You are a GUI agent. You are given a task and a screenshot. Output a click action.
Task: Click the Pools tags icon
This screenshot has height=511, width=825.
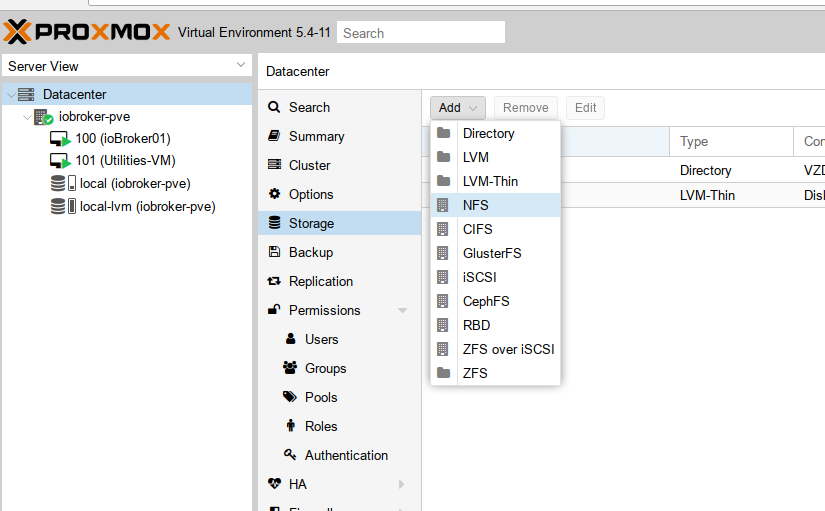click(x=290, y=396)
